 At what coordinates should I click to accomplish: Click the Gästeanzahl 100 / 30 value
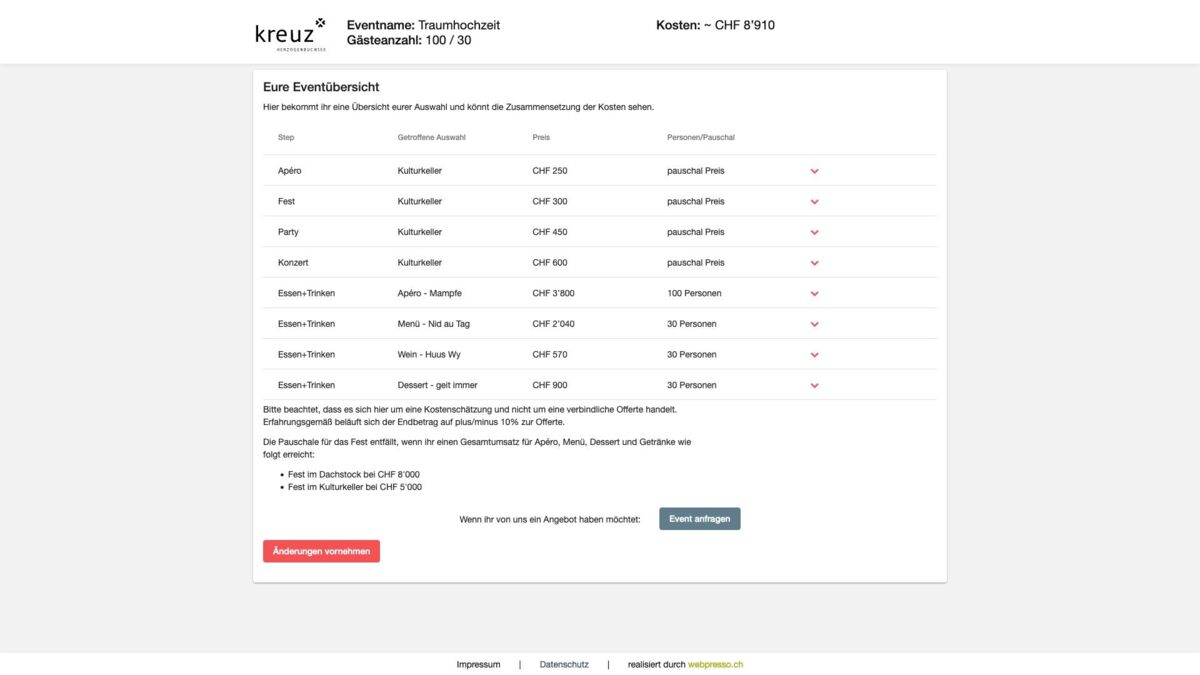click(408, 40)
